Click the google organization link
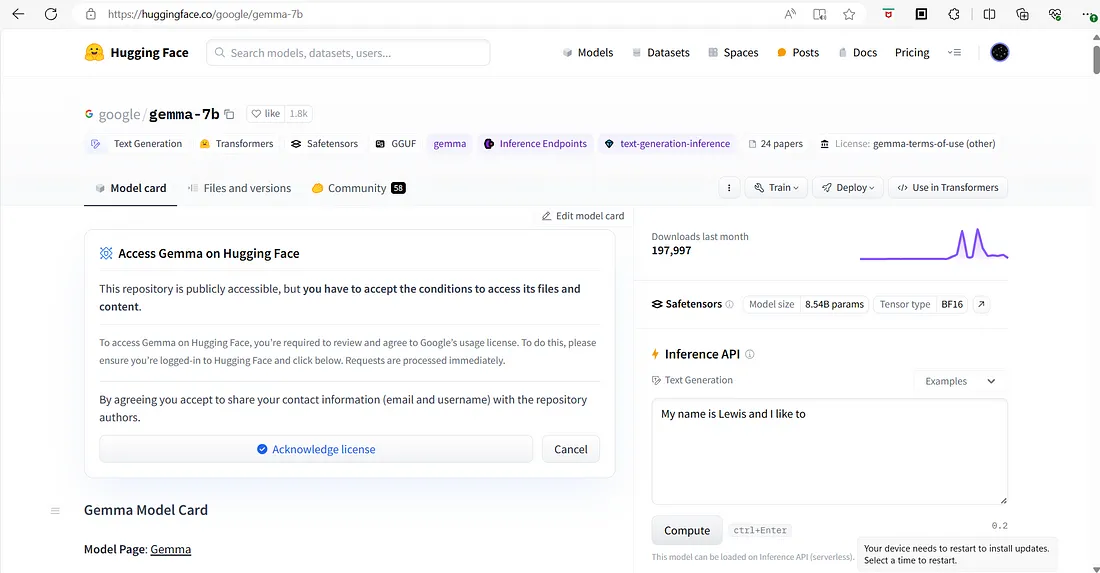This screenshot has width=1100, height=573. (x=119, y=114)
